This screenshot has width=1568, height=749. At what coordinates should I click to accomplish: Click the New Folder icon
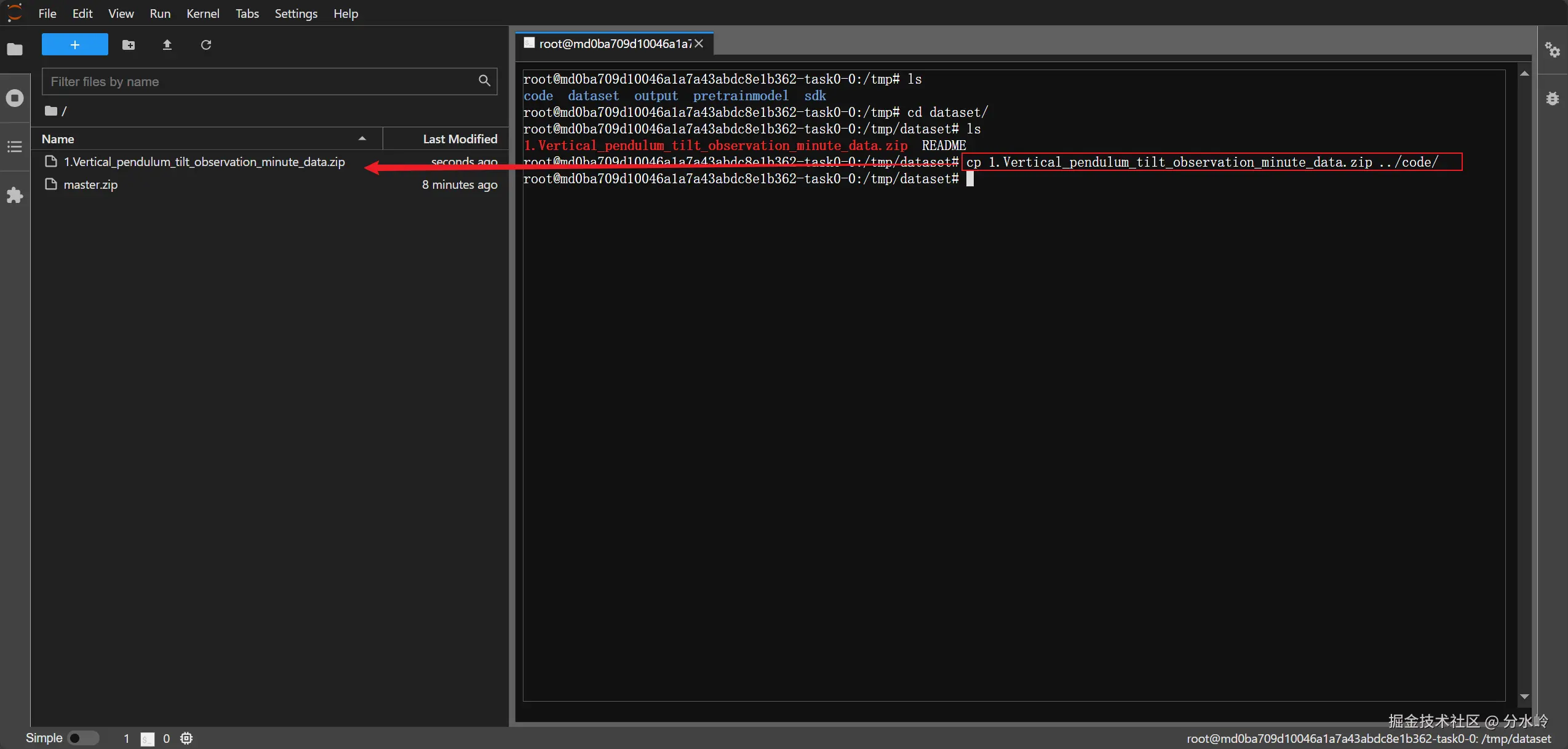tap(128, 45)
